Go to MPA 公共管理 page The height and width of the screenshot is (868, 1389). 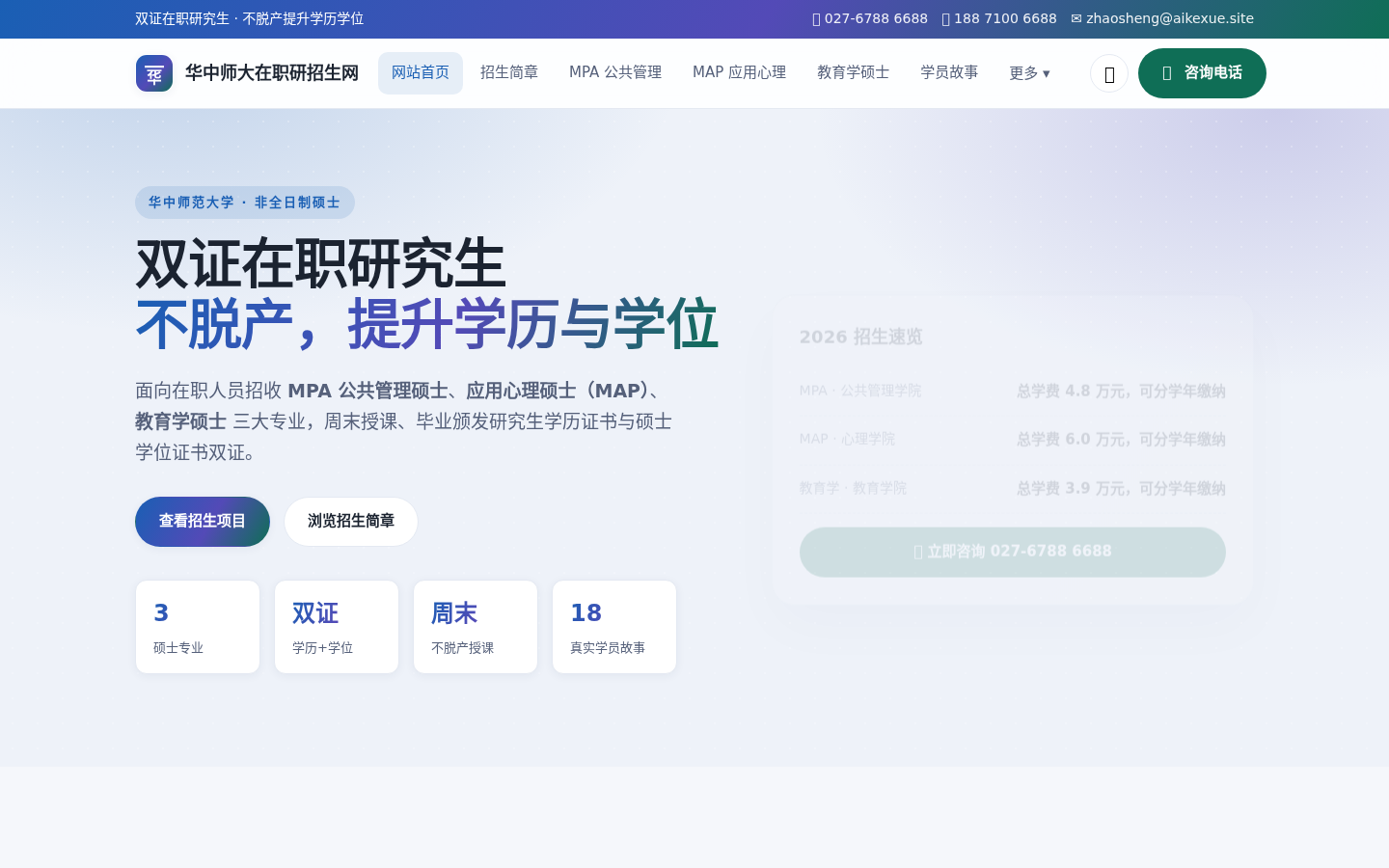(615, 73)
